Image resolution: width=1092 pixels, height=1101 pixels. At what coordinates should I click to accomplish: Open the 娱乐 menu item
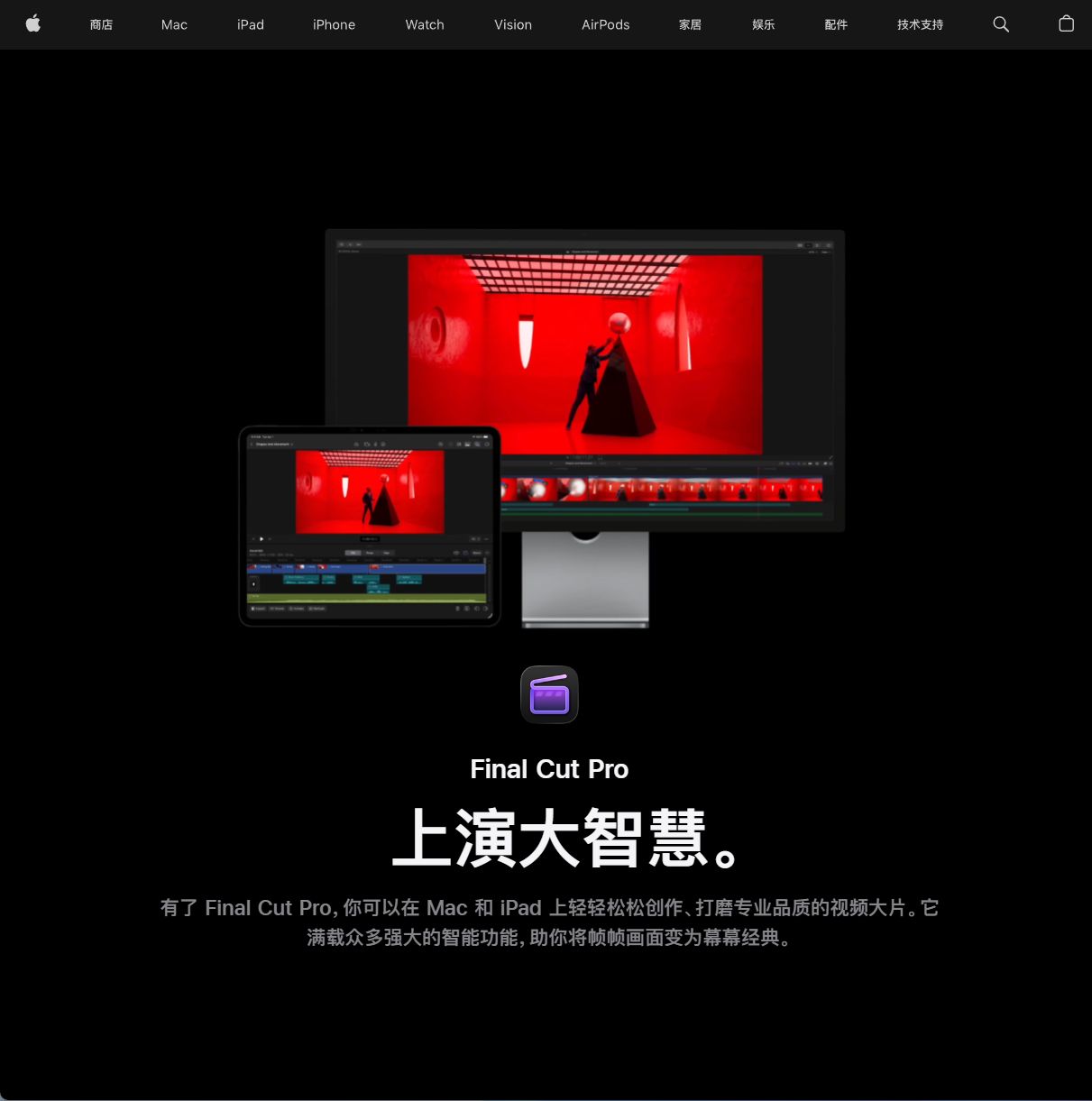(764, 24)
